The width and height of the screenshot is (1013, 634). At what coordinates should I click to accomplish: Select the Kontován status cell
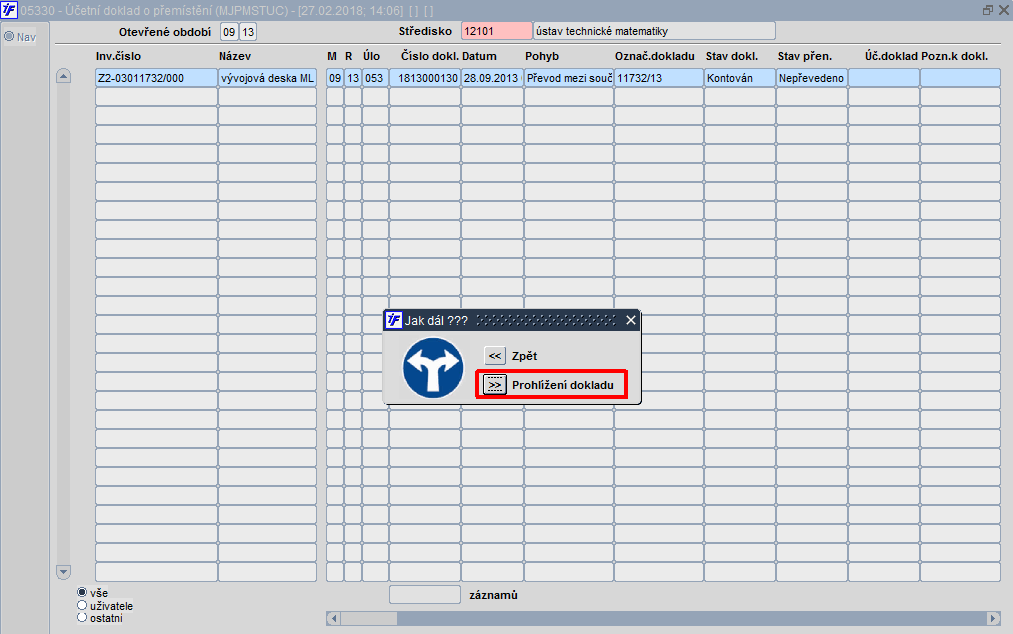click(740, 78)
